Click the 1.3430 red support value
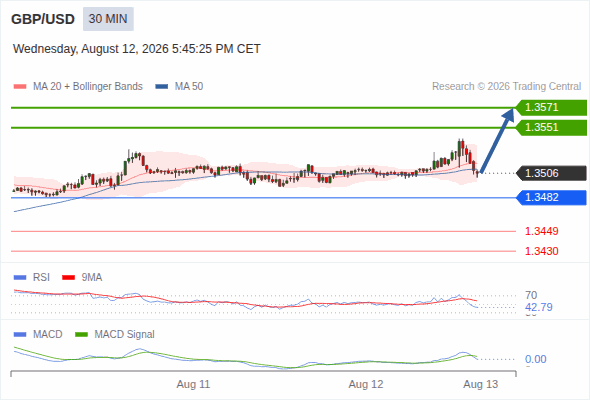The height and width of the screenshot is (400, 590). [541, 251]
